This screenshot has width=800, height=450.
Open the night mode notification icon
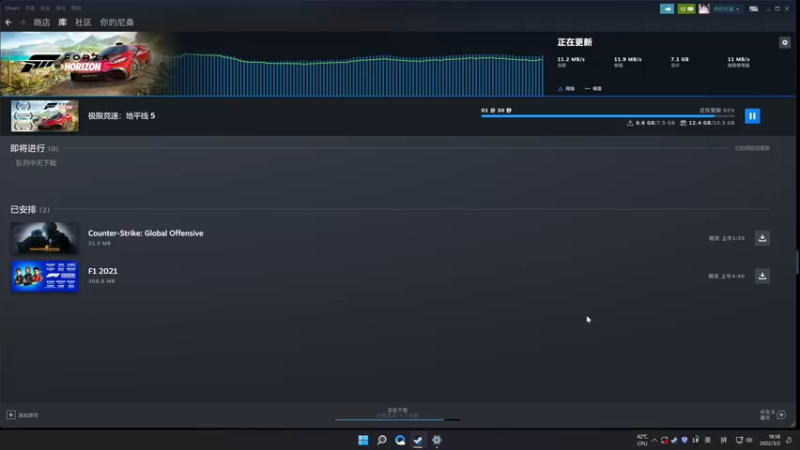pyautogui.click(x=789, y=440)
